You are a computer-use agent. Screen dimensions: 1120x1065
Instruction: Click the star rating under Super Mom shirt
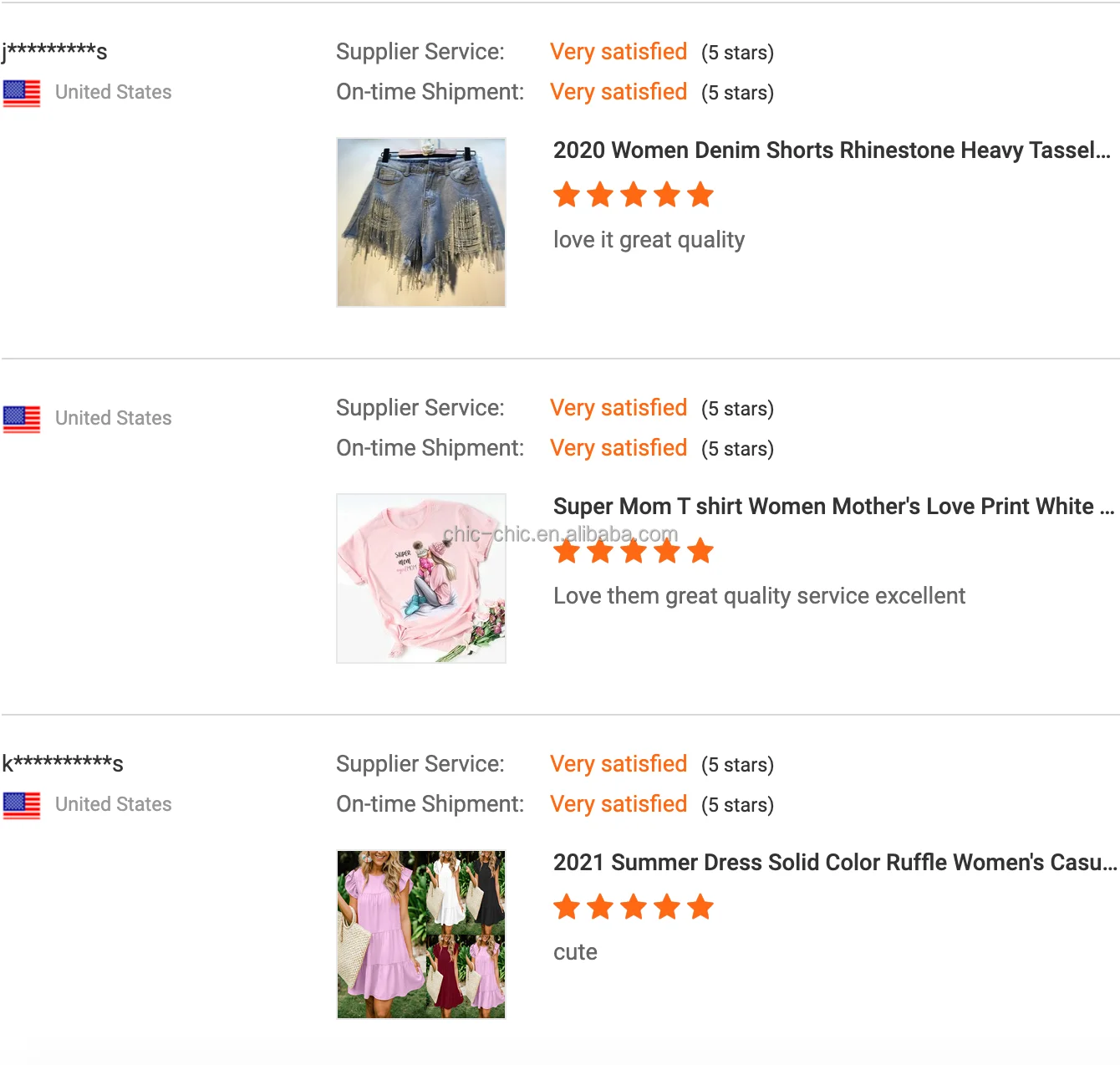634,552
